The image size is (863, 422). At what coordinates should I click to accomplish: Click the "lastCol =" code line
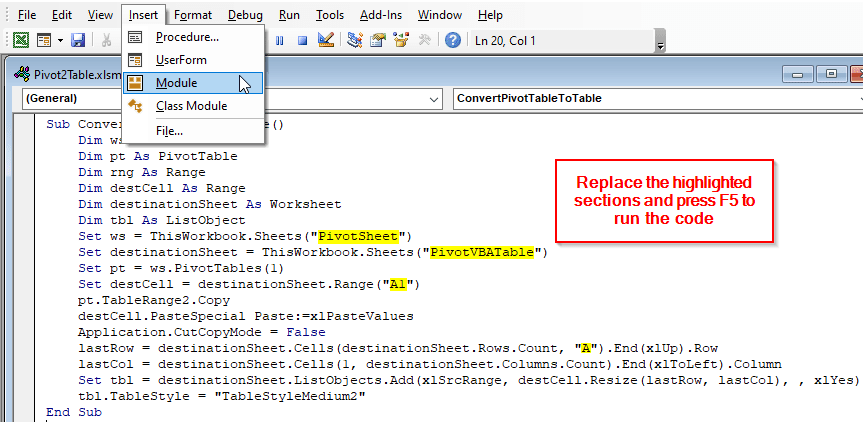point(429,364)
